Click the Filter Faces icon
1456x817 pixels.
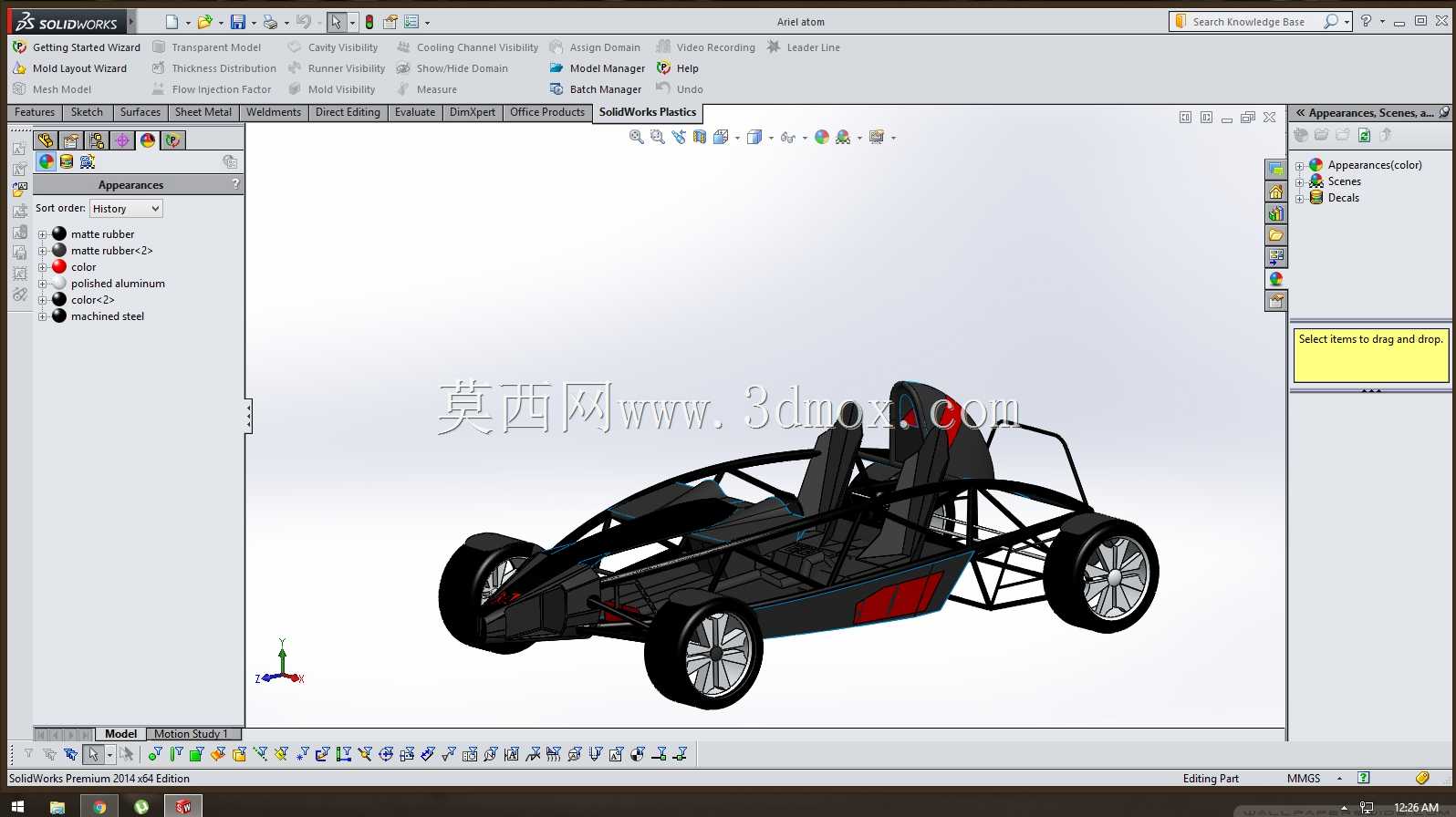(196, 754)
